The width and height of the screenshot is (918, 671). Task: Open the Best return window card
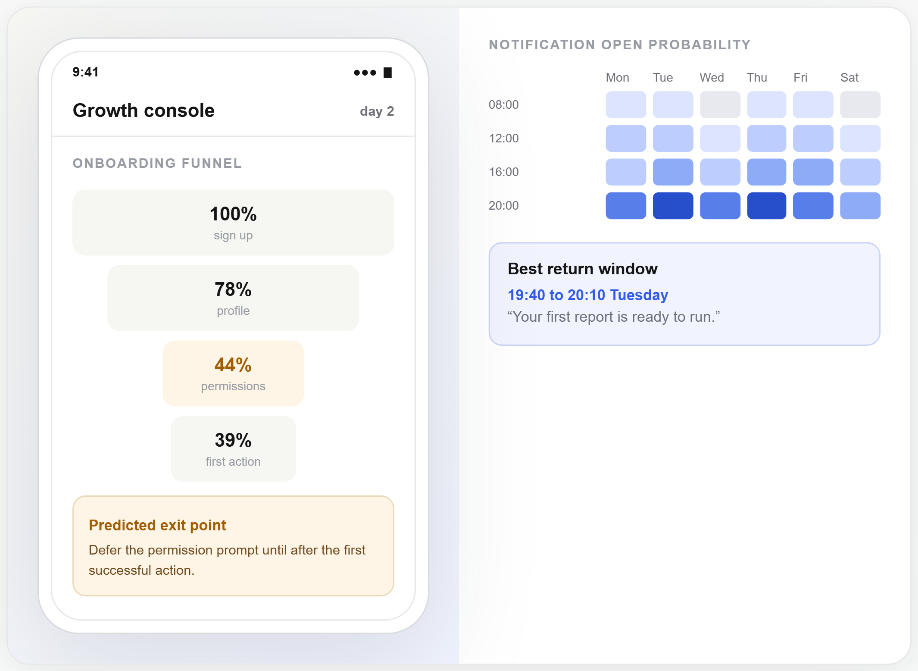point(684,294)
